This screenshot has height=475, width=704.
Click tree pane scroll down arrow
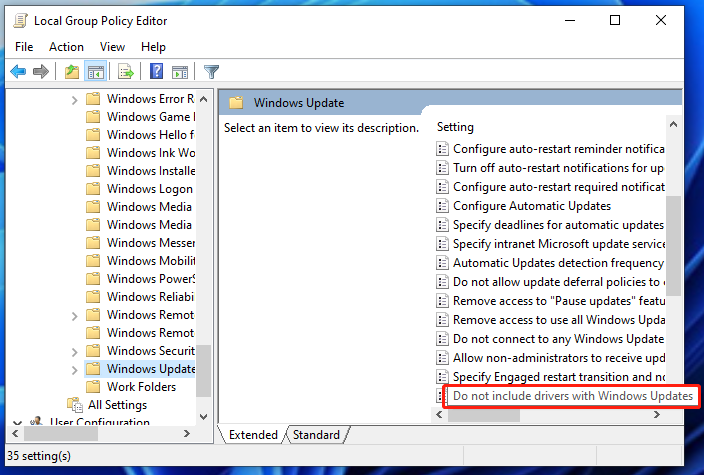pos(203,417)
